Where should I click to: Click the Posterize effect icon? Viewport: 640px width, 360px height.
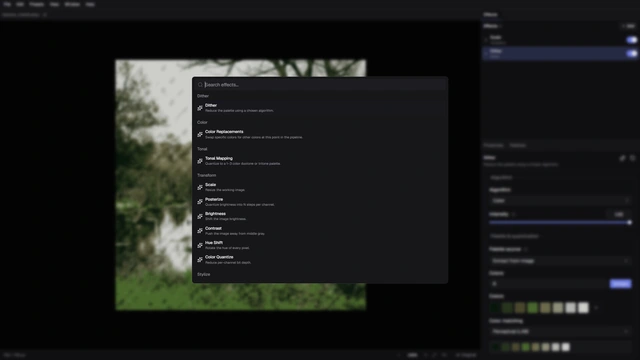[x=200, y=202]
